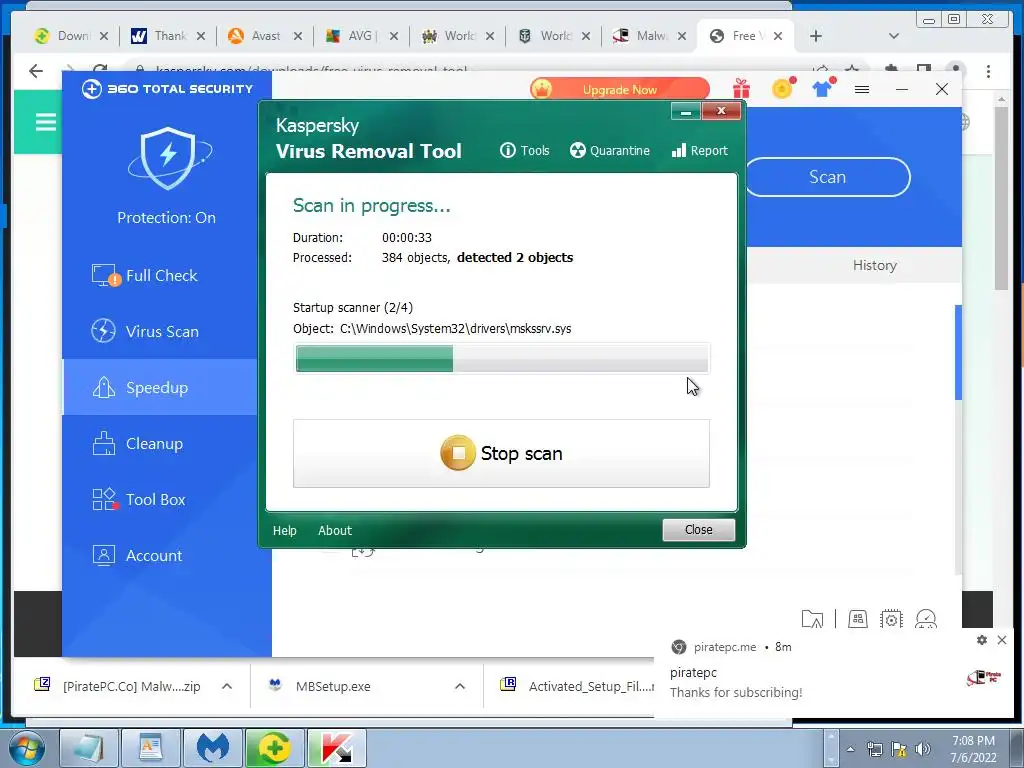Click browser back arrow
The width and height of the screenshot is (1024, 768).
click(x=36, y=71)
